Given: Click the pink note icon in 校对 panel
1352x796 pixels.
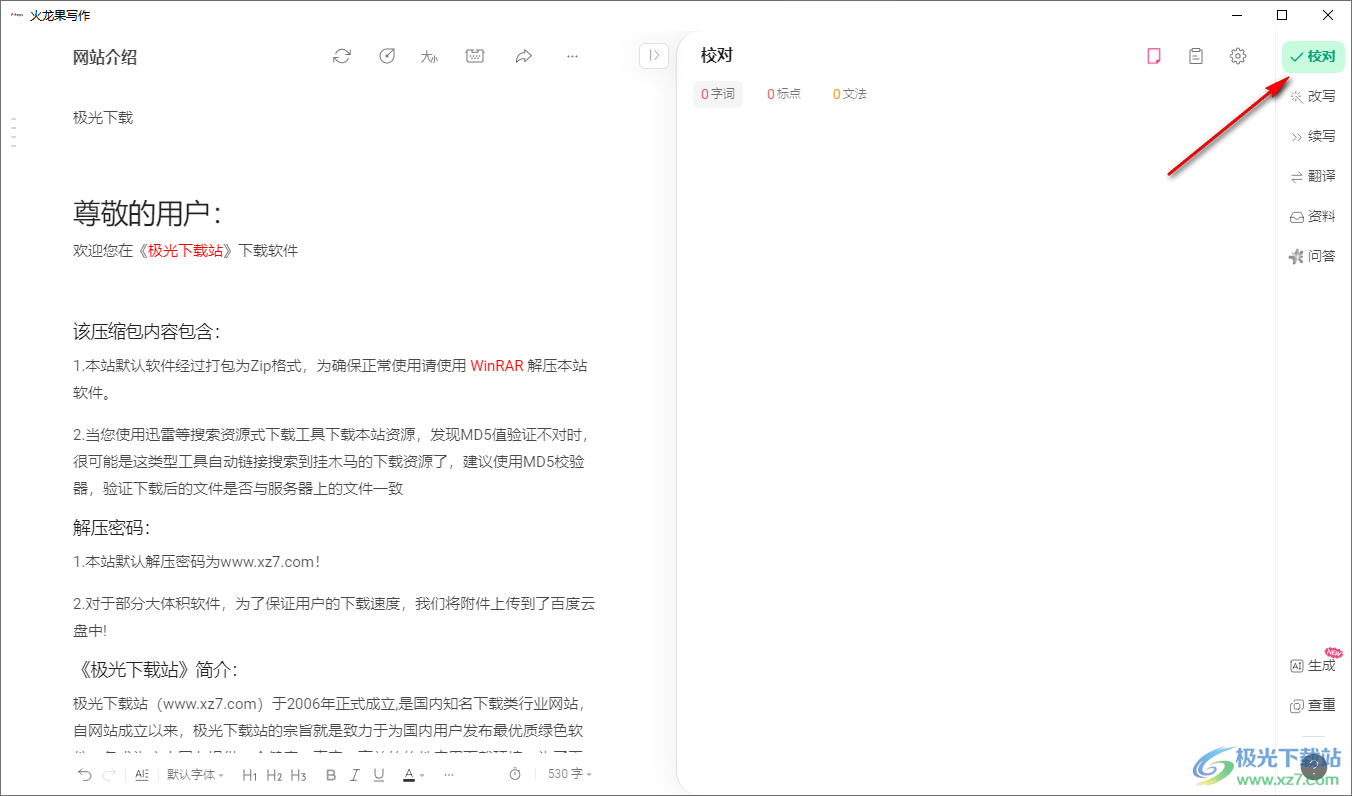Looking at the screenshot, I should coord(1154,56).
